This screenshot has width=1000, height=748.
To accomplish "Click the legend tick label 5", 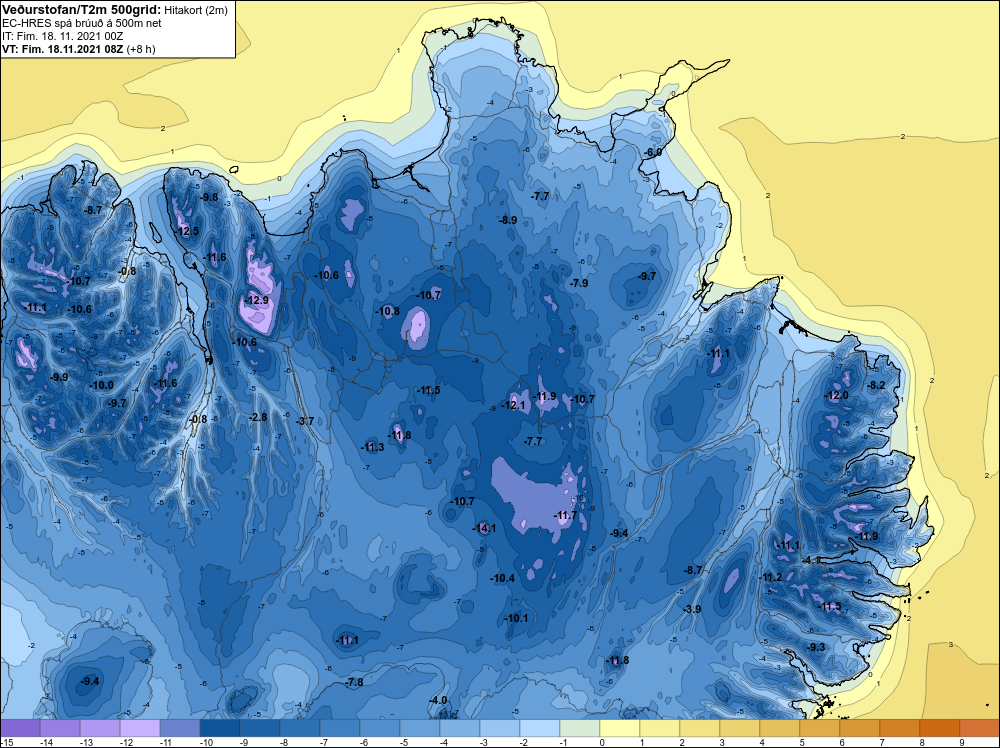I will 802,742.
